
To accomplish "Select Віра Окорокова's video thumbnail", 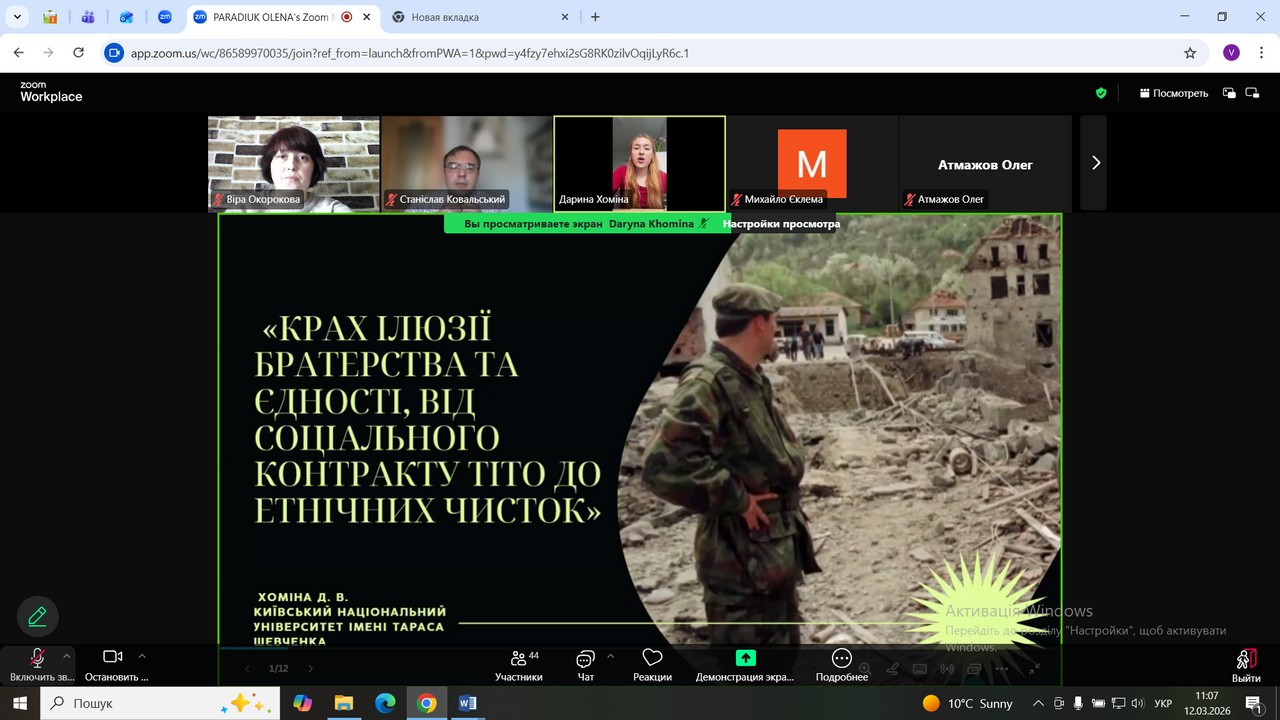I will point(293,163).
